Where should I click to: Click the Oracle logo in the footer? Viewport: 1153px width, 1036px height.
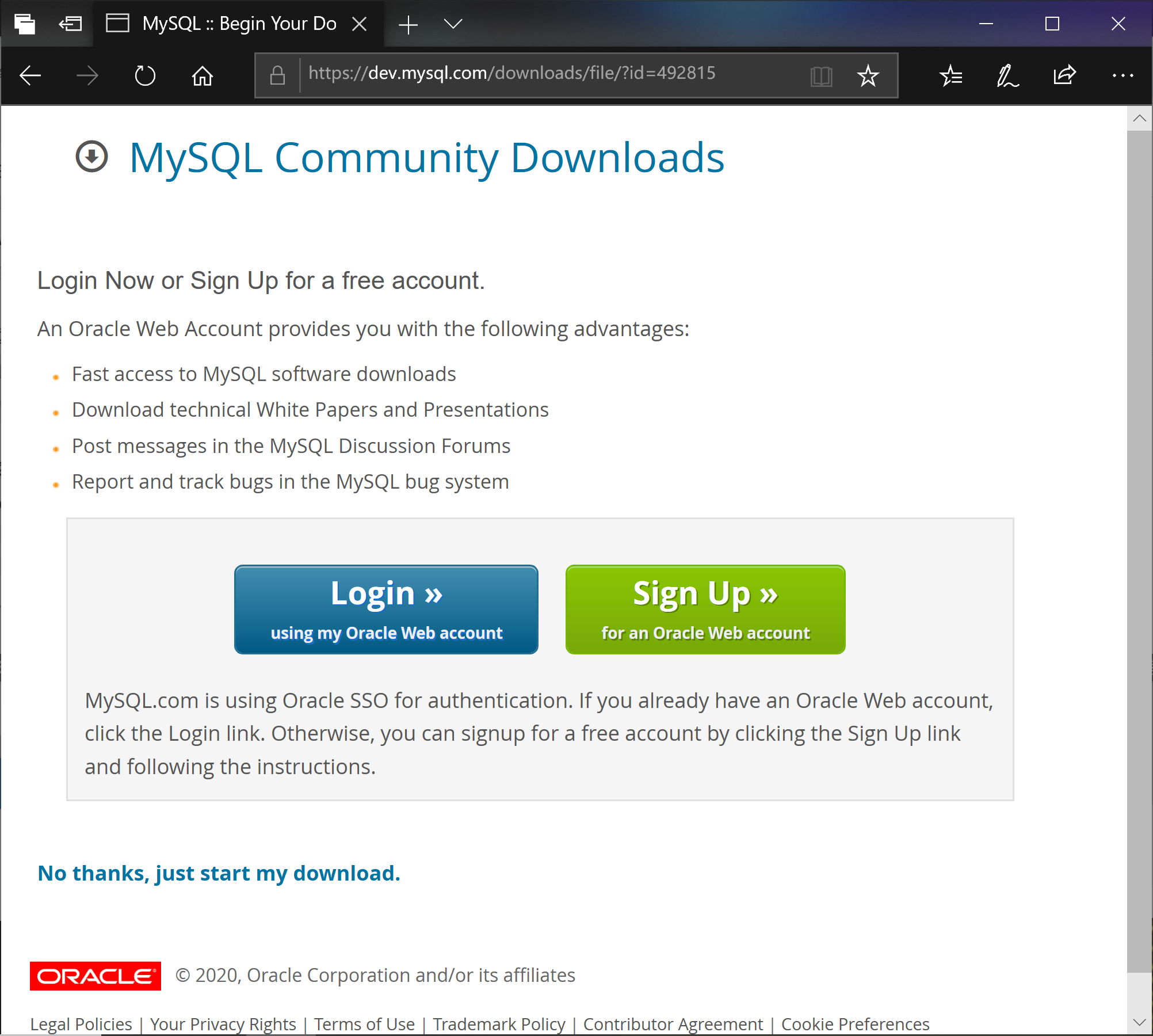tap(95, 974)
